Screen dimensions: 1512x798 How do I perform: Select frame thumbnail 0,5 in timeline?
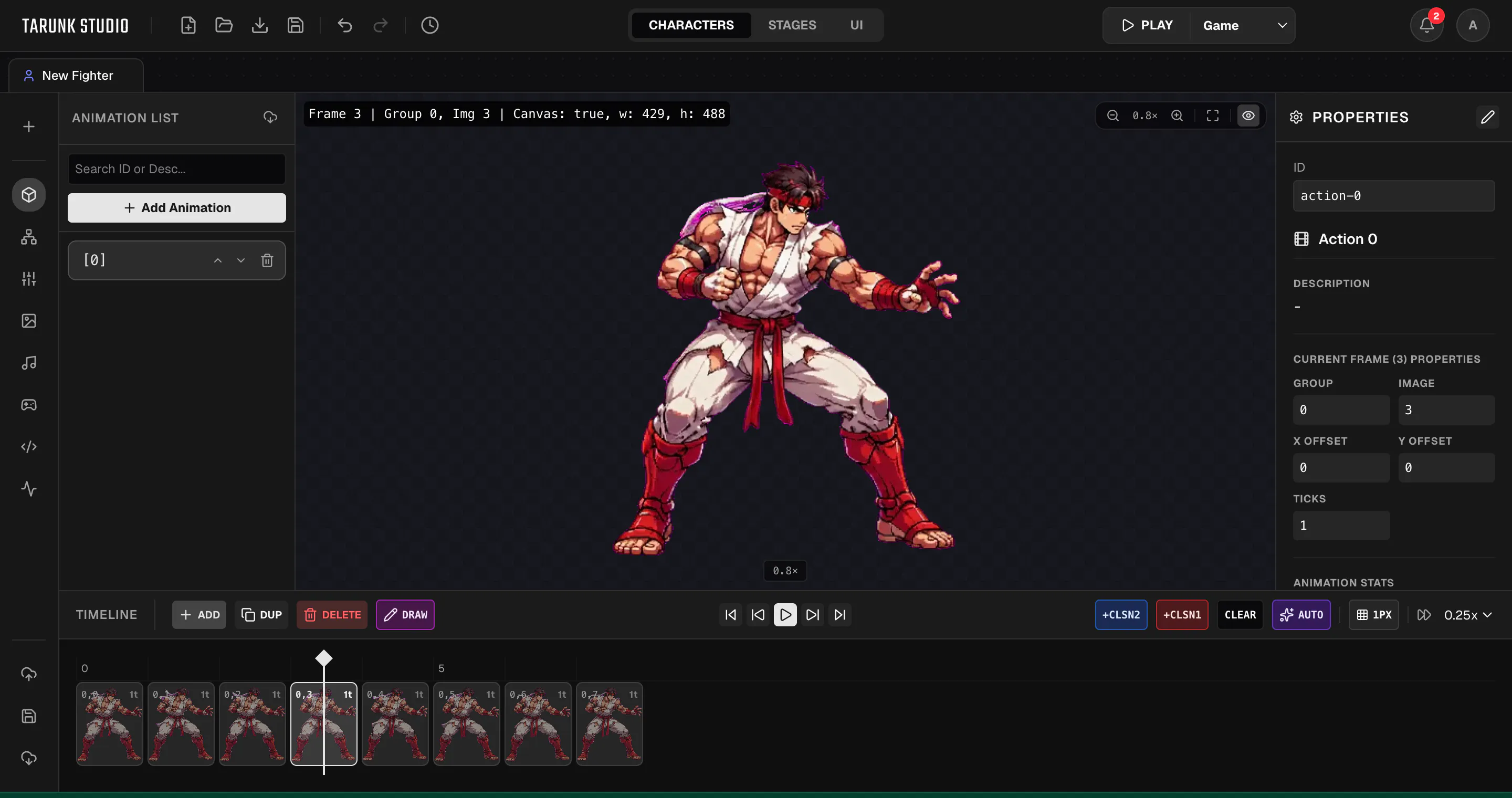coord(467,724)
